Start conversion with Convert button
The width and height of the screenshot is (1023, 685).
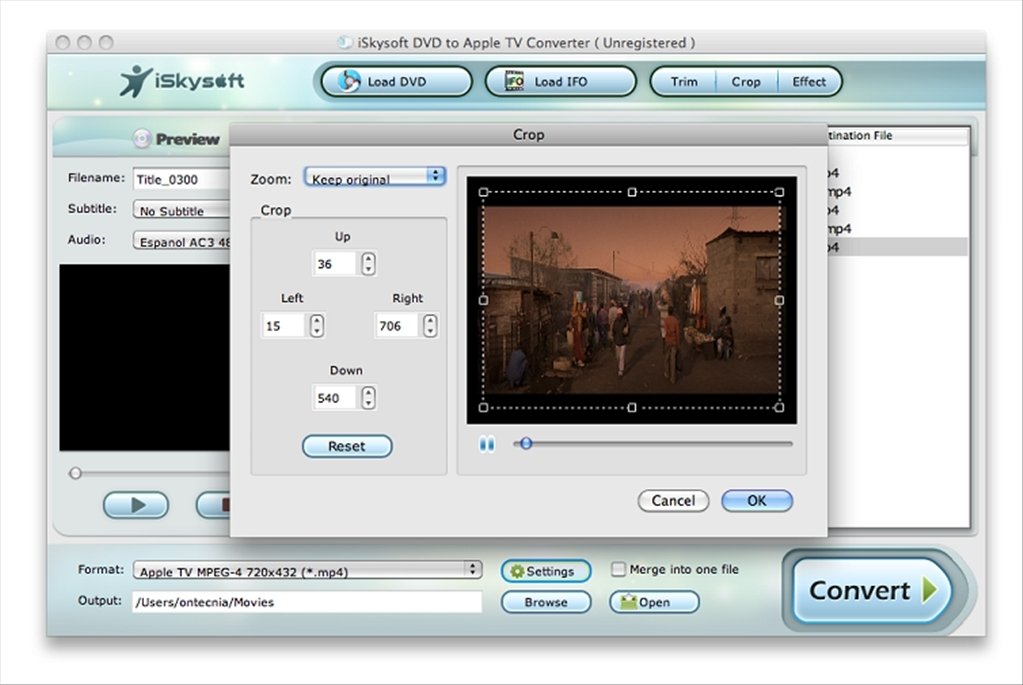872,590
